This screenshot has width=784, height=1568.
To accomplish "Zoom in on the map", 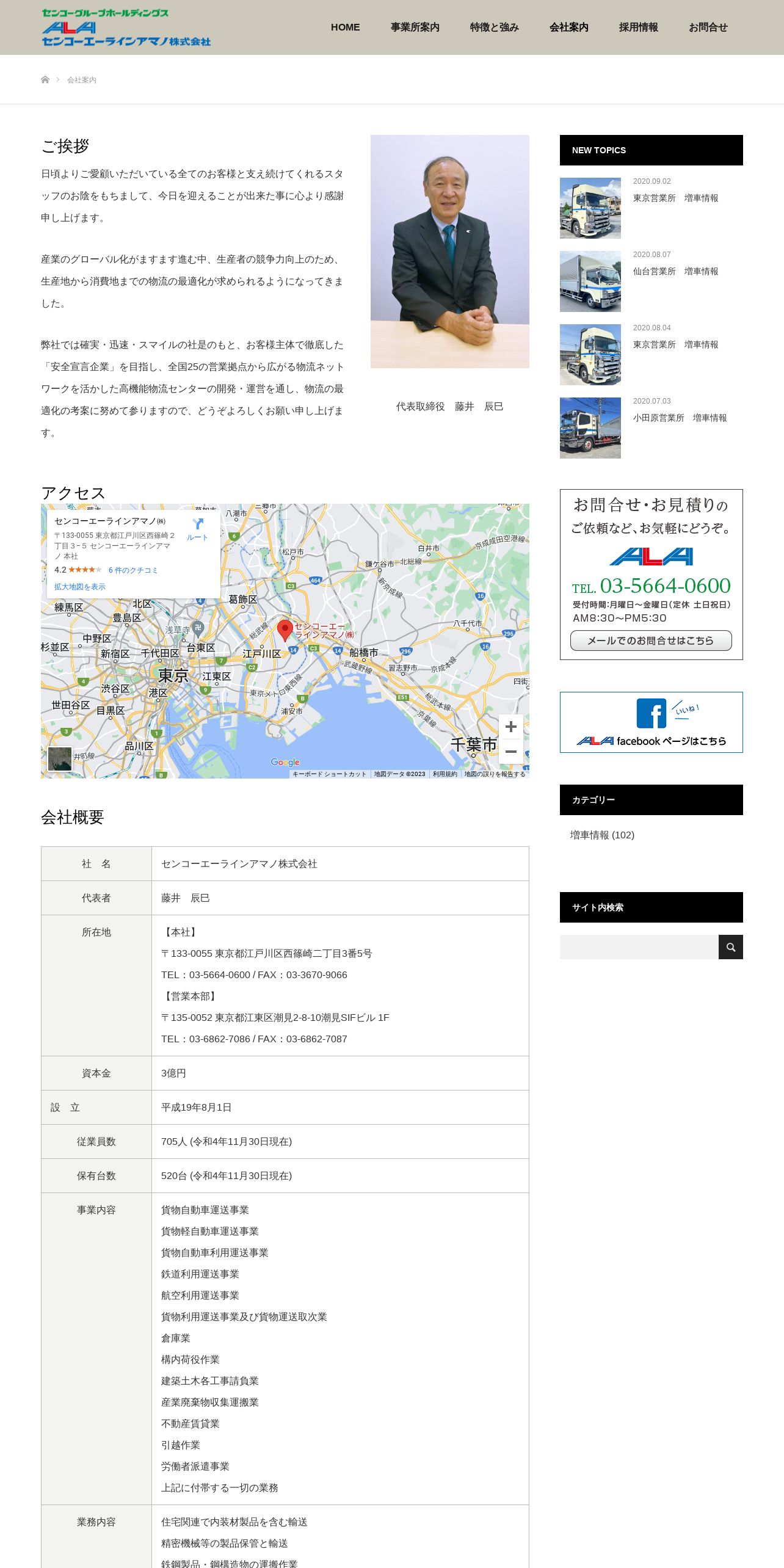I will click(x=511, y=727).
